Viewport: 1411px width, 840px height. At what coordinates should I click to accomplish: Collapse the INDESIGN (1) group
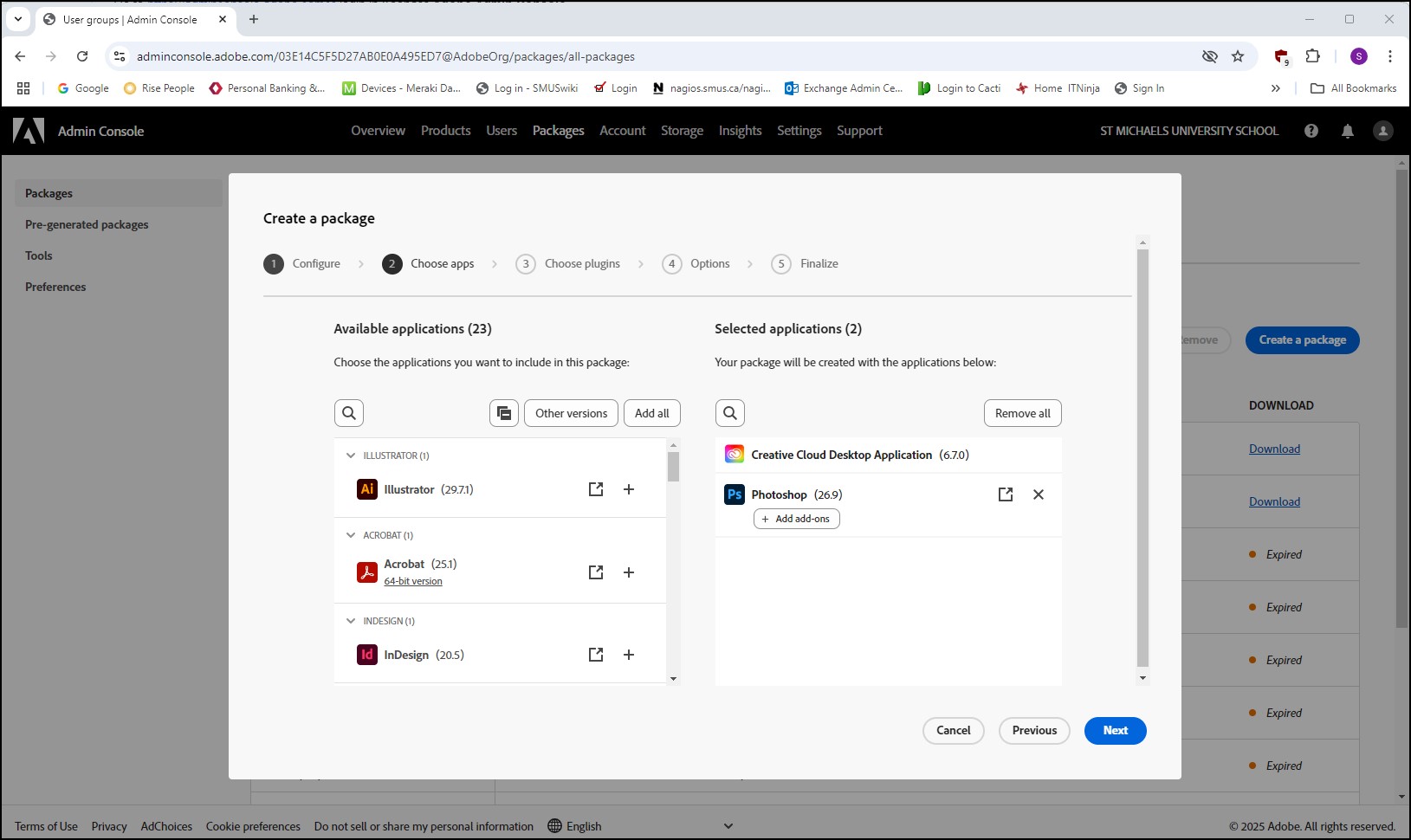pyautogui.click(x=351, y=621)
